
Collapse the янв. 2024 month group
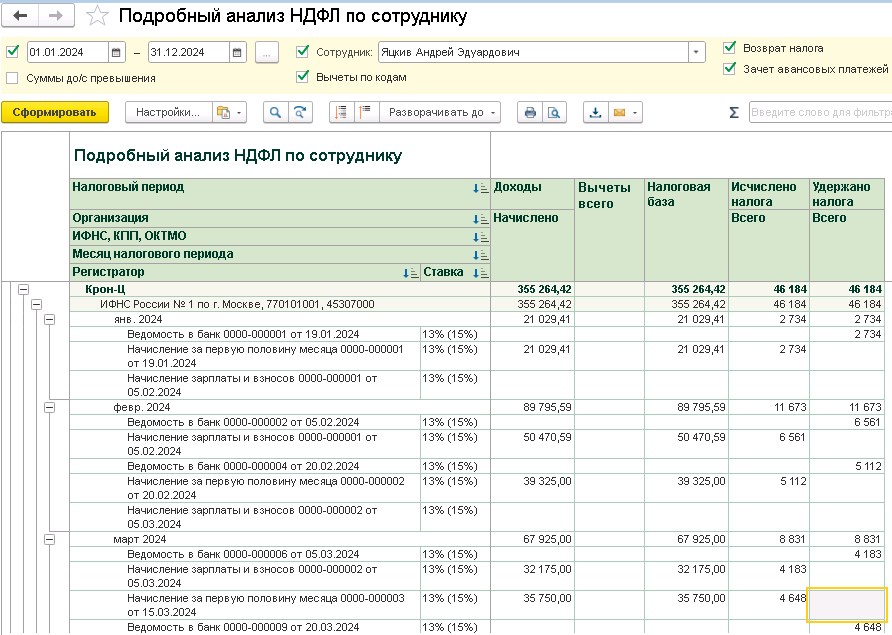[x=49, y=320]
